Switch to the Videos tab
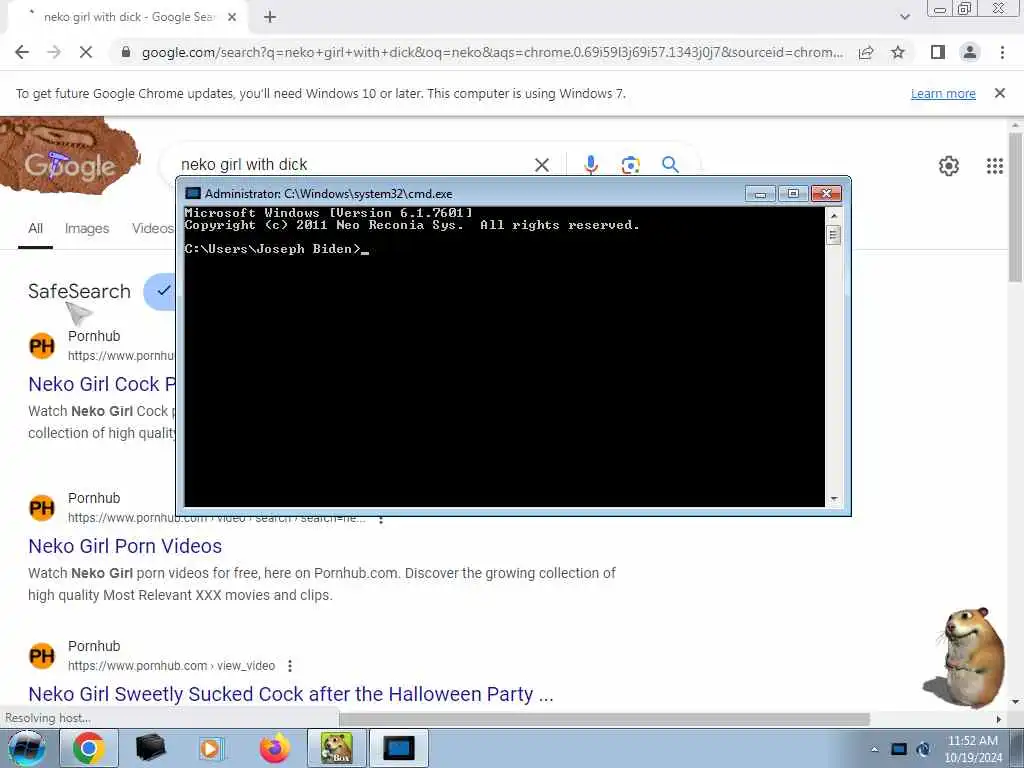This screenshot has height=768, width=1024. 153,229
